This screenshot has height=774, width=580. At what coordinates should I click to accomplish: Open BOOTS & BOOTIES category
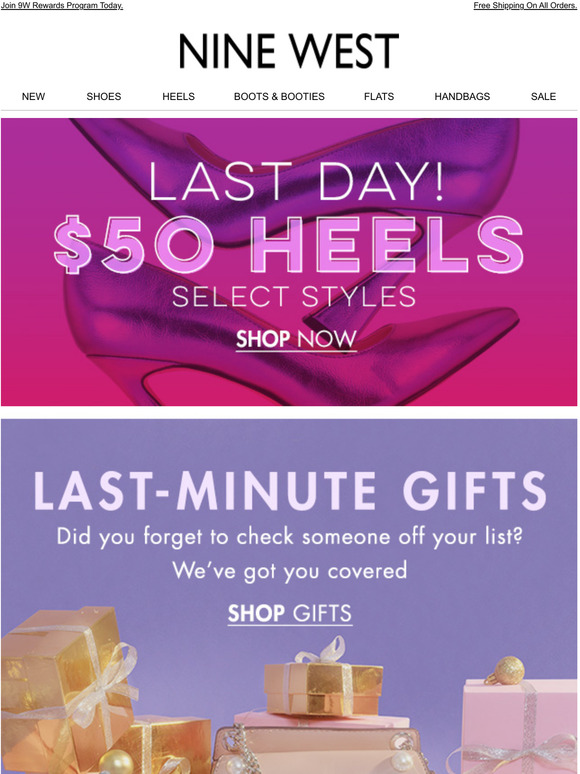[279, 97]
